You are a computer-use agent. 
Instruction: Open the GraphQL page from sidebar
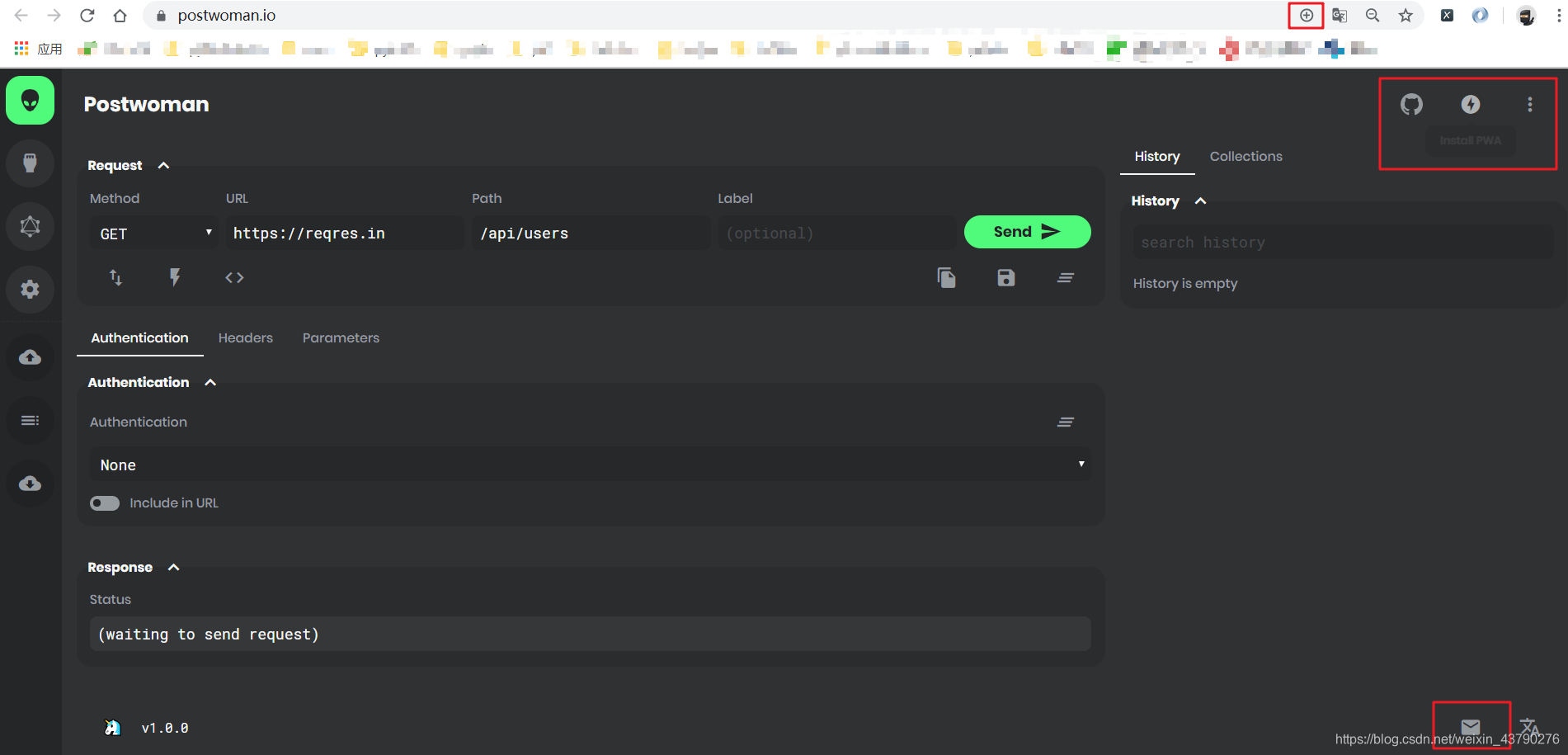(31, 226)
